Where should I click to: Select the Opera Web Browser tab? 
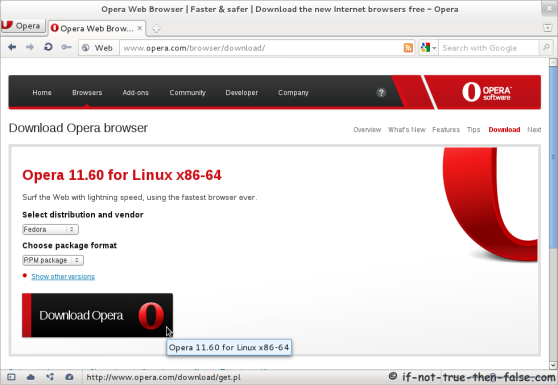(97, 28)
